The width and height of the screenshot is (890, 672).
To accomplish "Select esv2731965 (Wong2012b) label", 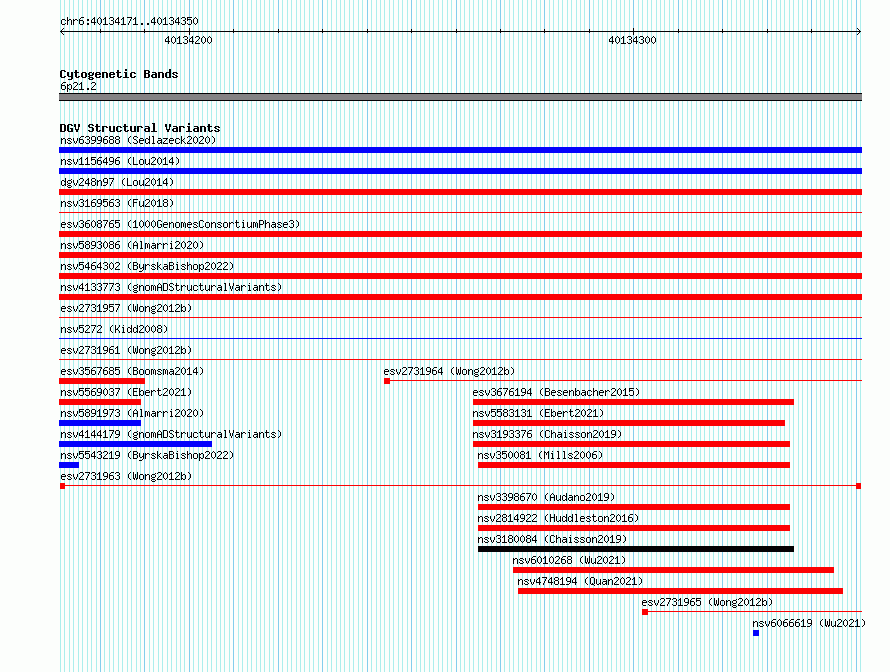I will pos(707,602).
